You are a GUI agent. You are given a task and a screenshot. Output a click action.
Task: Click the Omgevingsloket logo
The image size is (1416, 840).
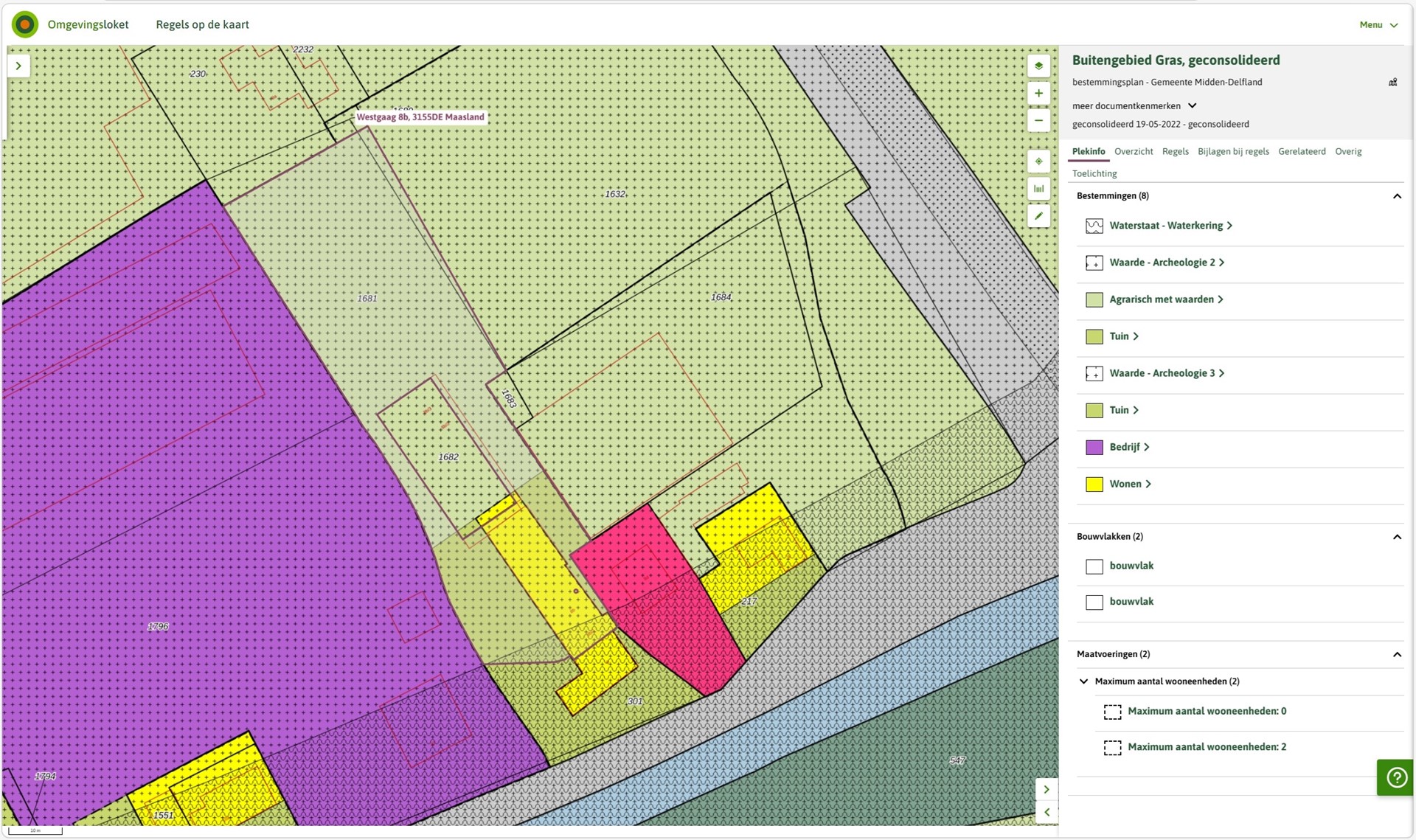coord(25,24)
